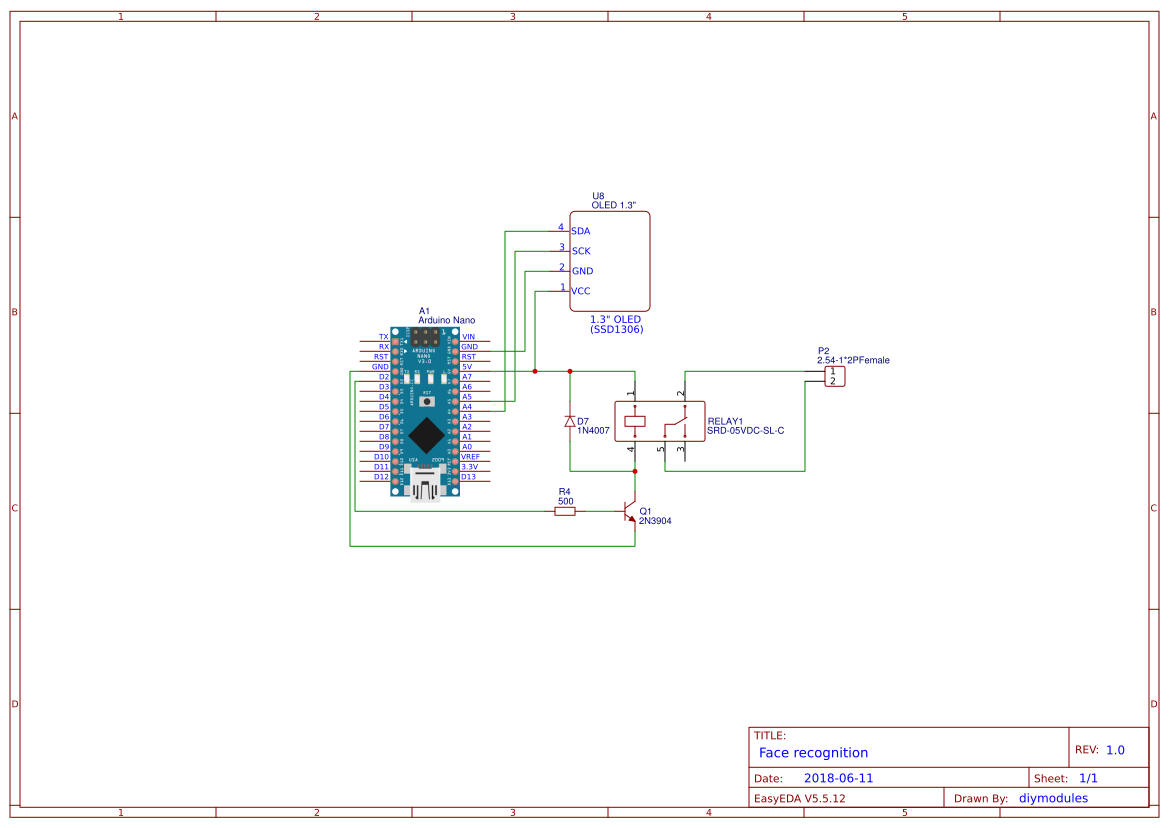Click the 2N3904 transistor Q1 symbol
Image resolution: width=1169 pixels, height=828 pixels.
click(629, 511)
